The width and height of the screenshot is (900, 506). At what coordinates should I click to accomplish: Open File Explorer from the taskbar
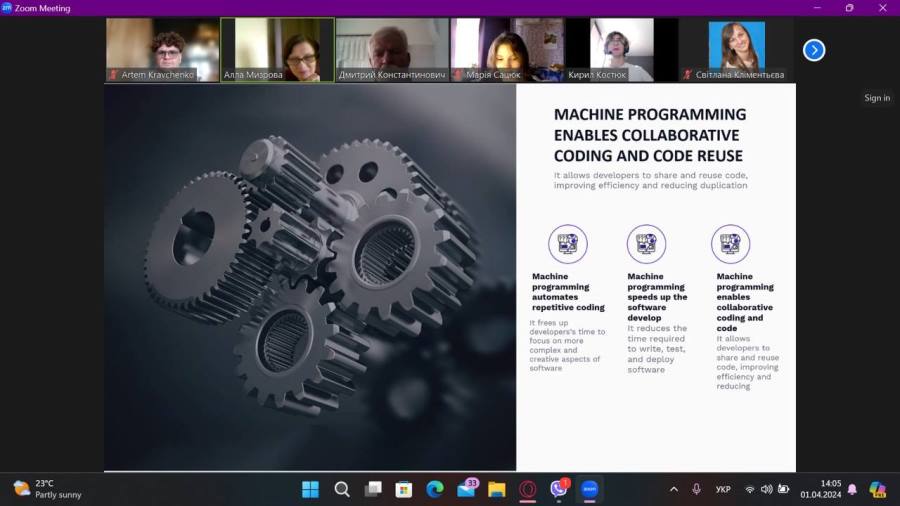click(x=496, y=489)
